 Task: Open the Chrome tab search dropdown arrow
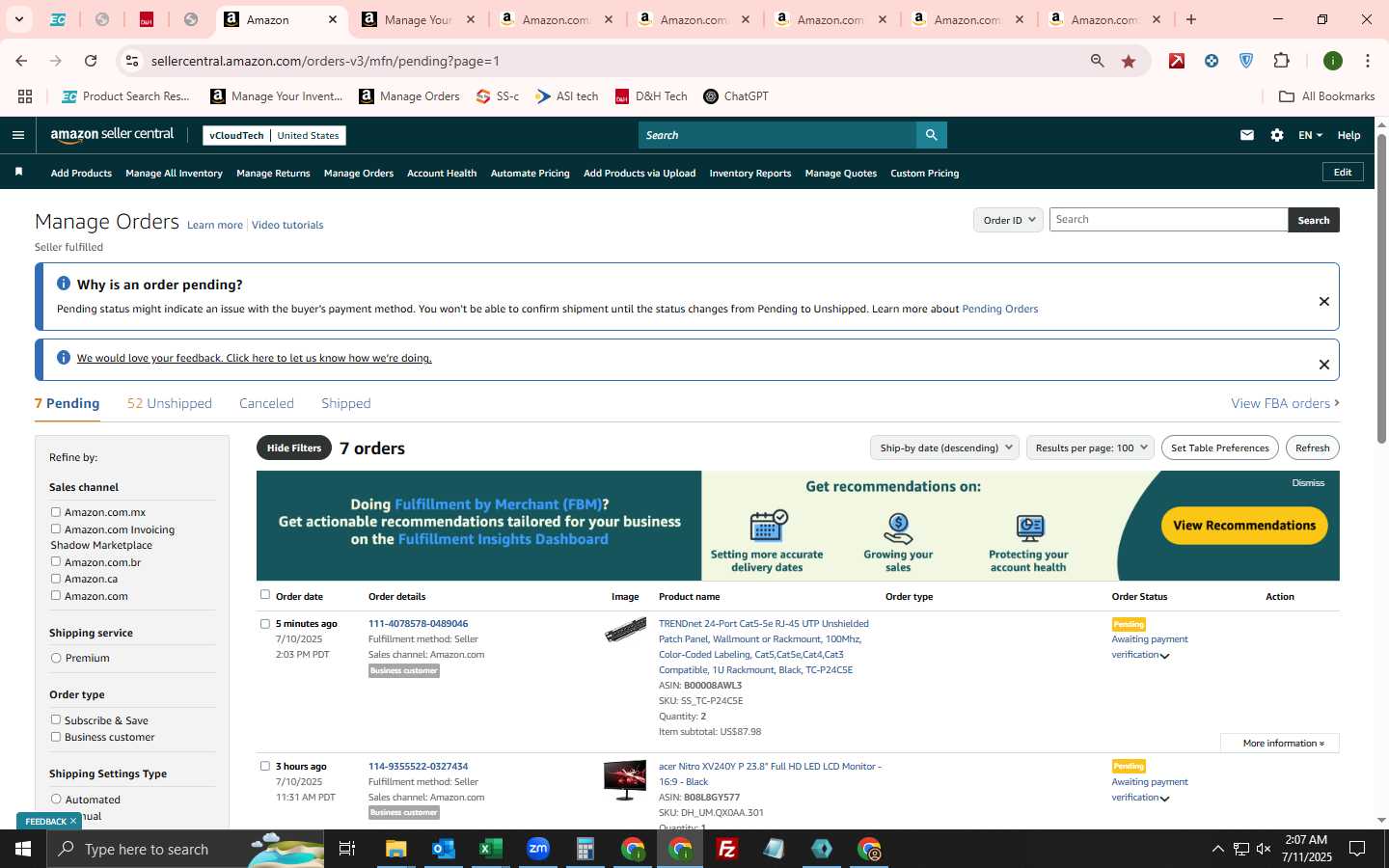18,19
